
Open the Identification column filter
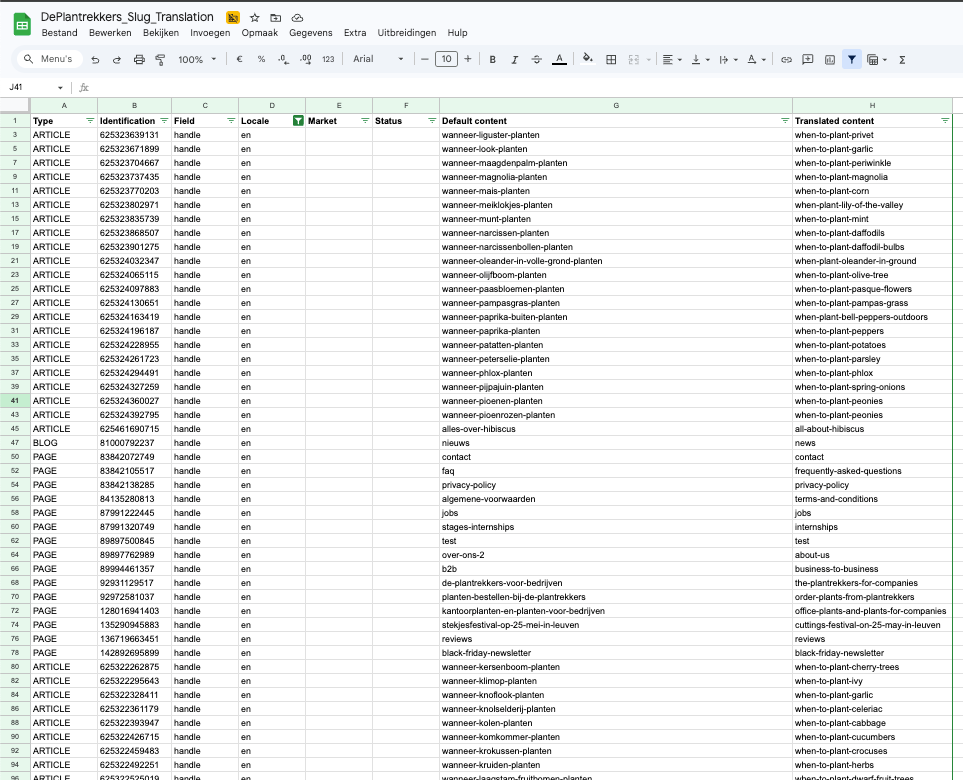click(164, 121)
